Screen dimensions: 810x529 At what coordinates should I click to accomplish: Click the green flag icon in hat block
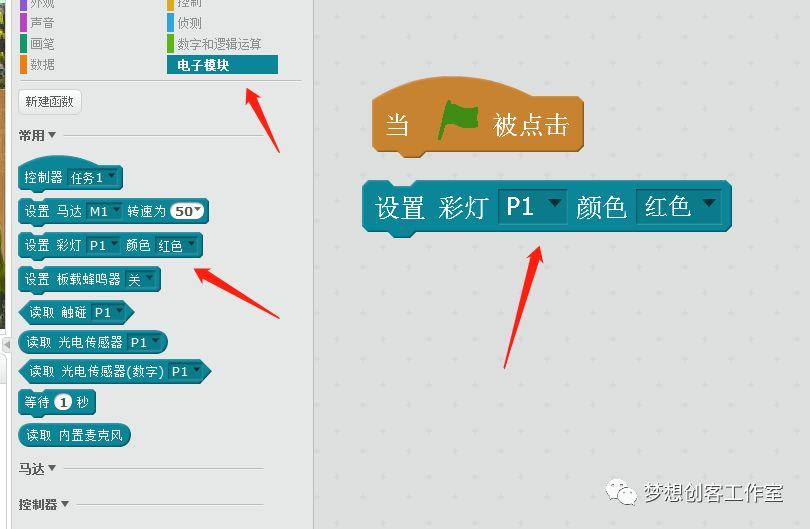(458, 121)
